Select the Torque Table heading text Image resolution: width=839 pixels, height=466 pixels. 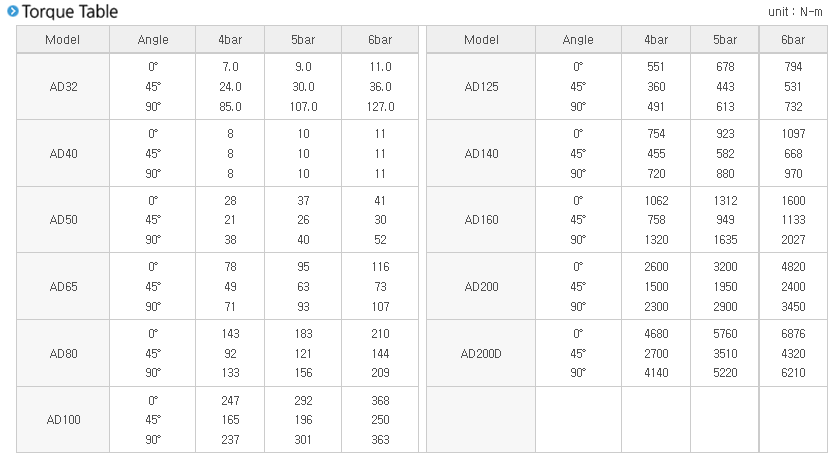click(x=70, y=12)
